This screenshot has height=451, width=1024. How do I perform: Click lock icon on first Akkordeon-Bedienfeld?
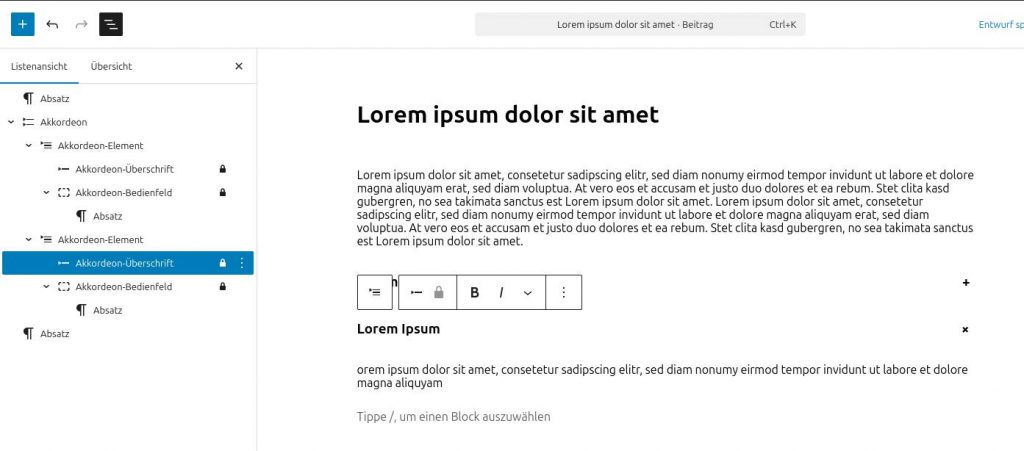pos(223,193)
